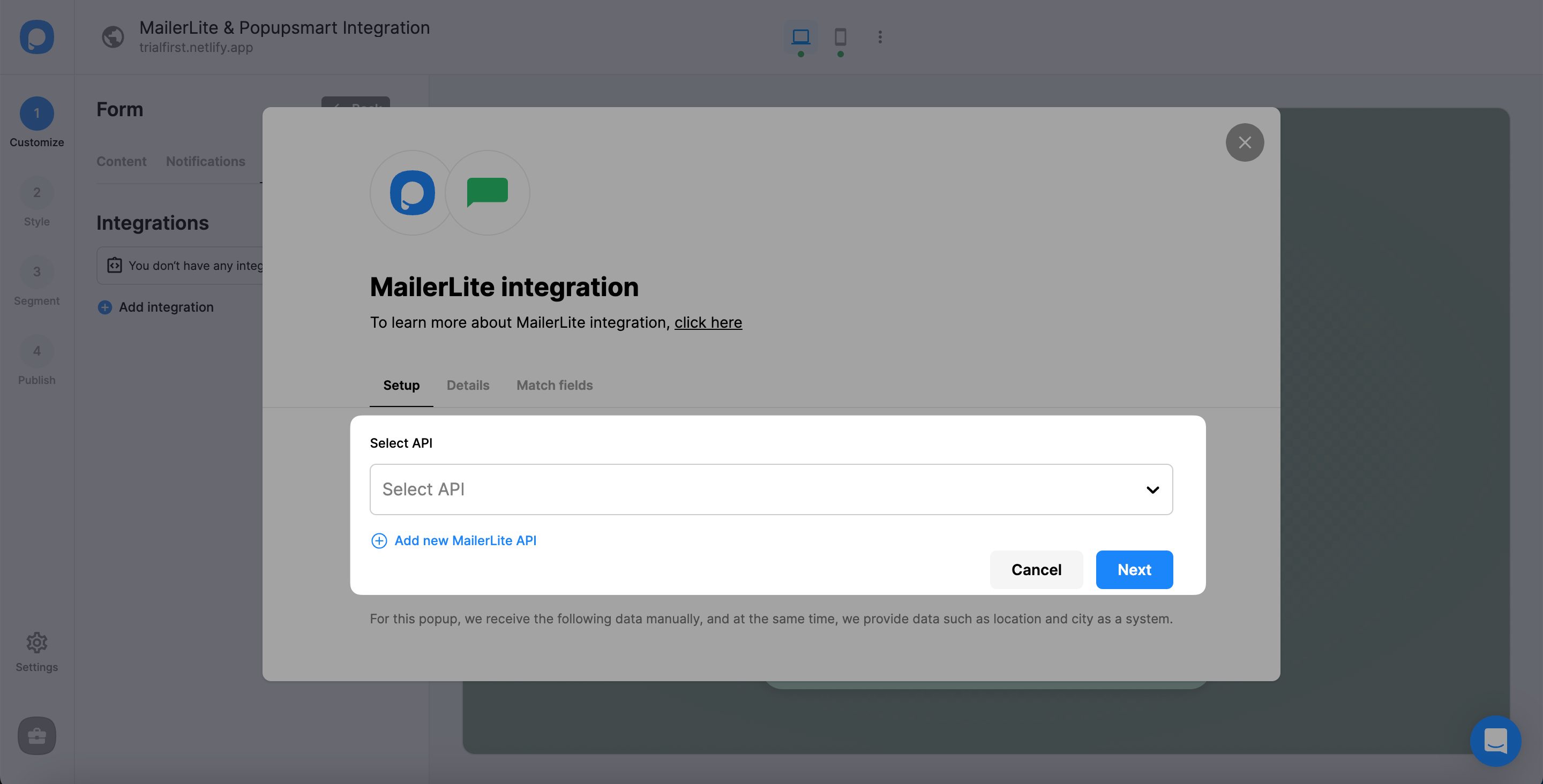Click the desktop preview icon
This screenshot has height=784, width=1543.
tap(800, 37)
